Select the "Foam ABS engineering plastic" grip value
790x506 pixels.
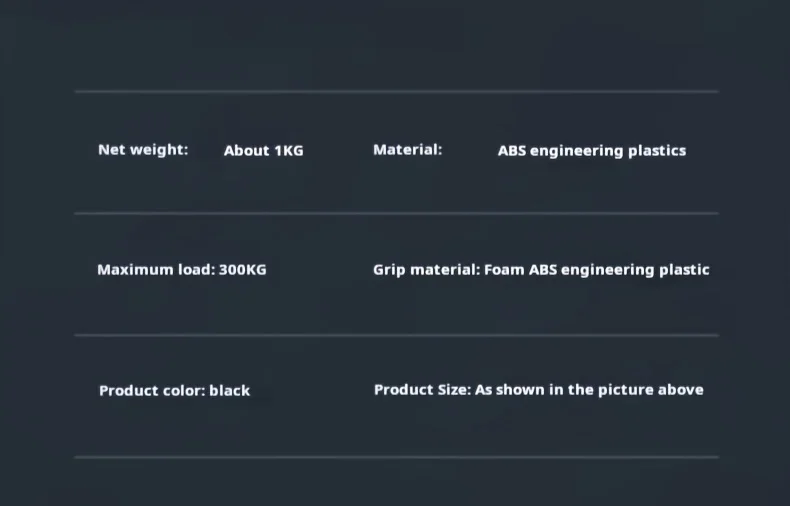click(x=597, y=270)
